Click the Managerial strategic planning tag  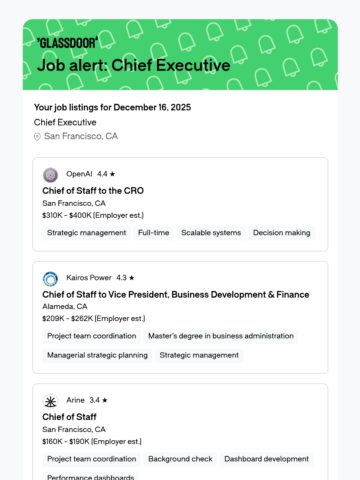[97, 355]
